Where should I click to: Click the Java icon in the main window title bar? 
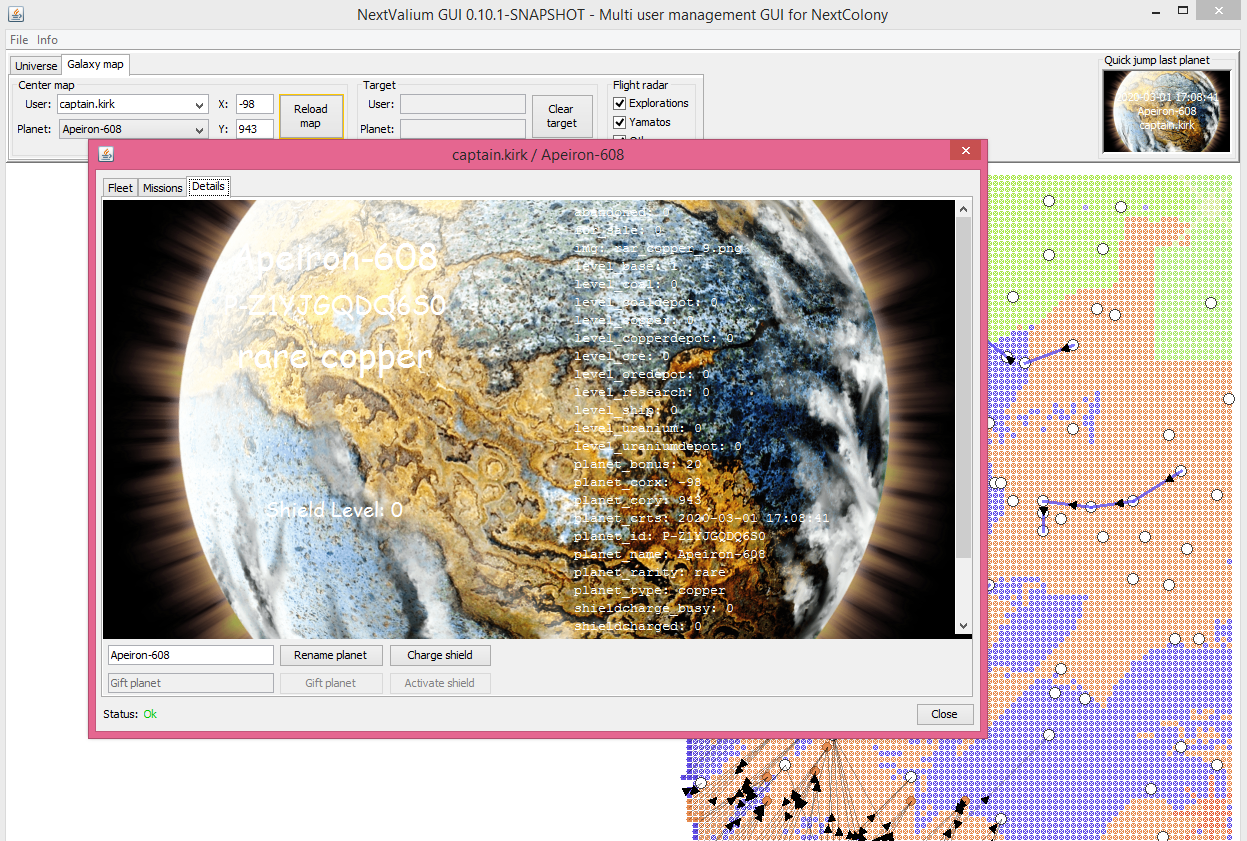[x=14, y=14]
